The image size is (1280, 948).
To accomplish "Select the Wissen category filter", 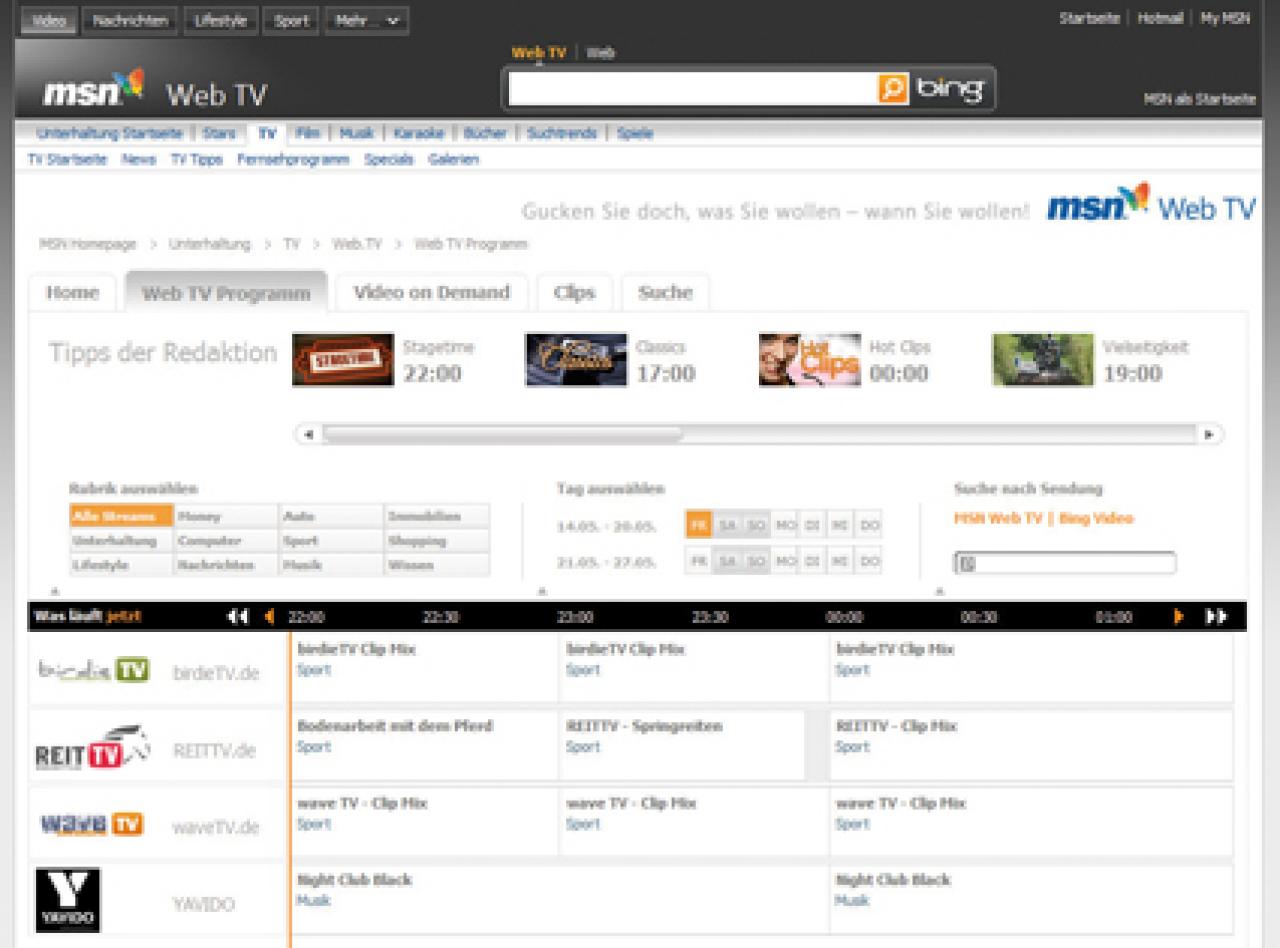I will [x=437, y=565].
